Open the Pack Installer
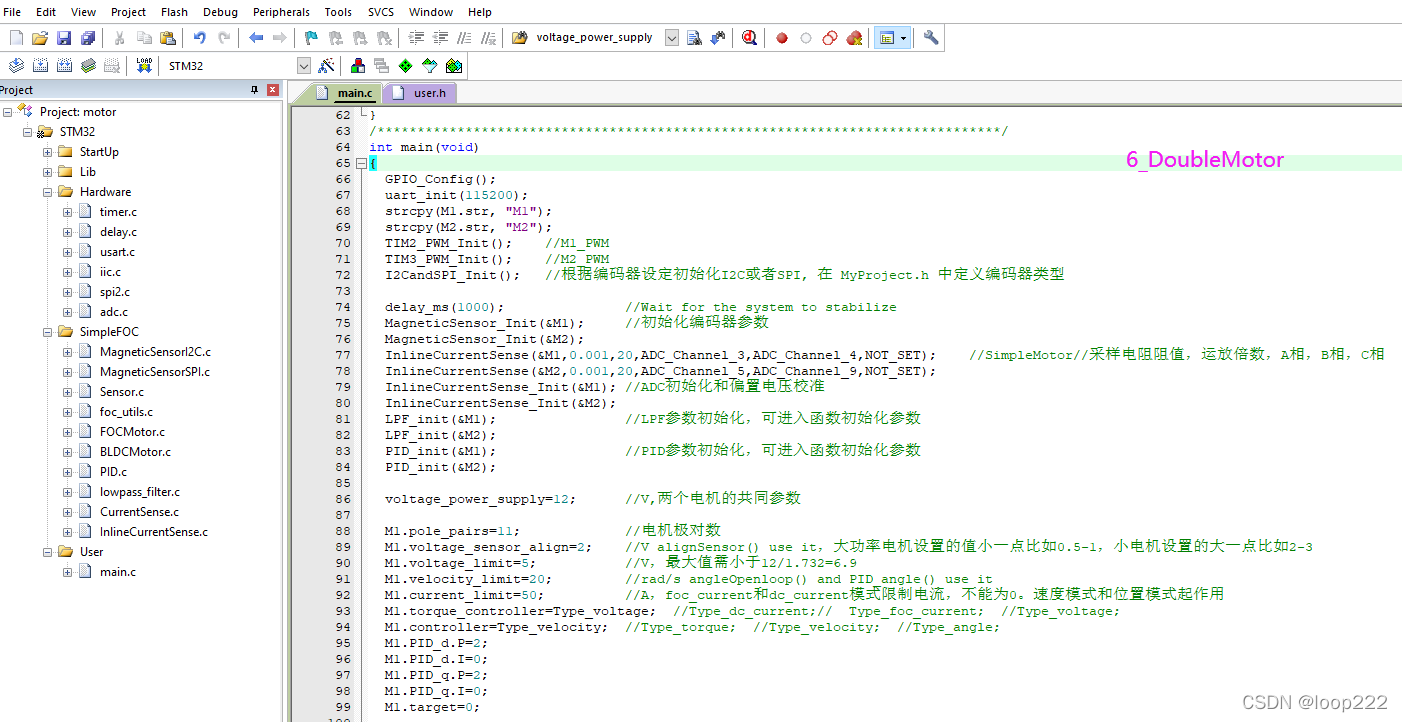This screenshot has height=722, width=1402. 454,66
